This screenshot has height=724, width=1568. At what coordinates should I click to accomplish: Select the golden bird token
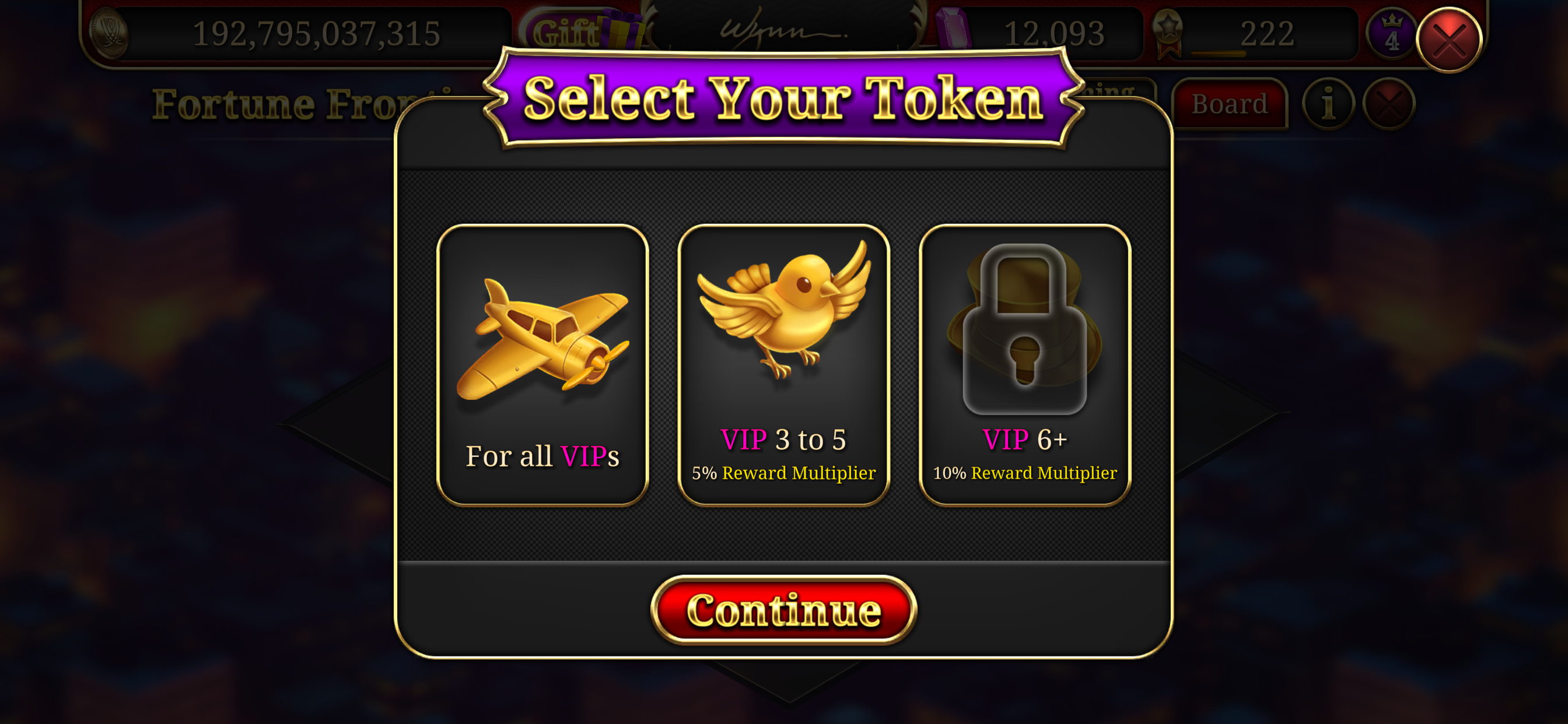783,308
